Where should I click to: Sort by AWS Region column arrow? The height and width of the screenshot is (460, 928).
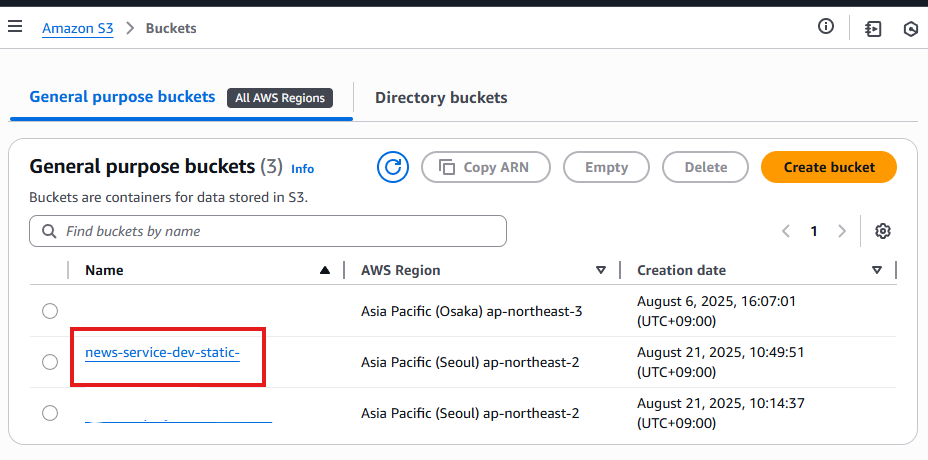601,271
